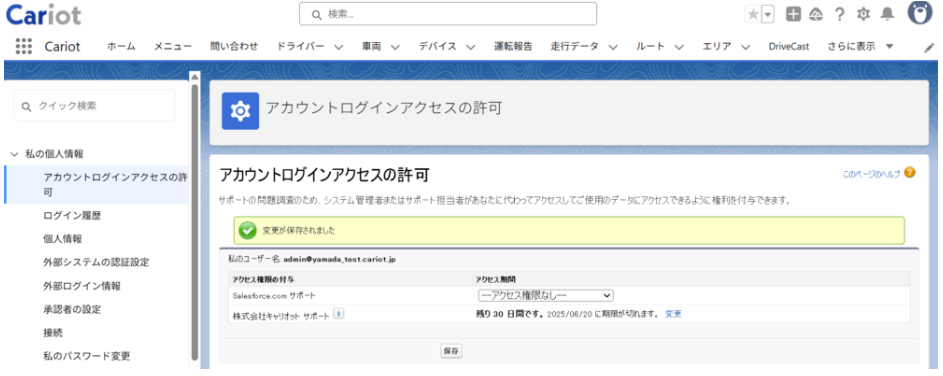
Task: Click the Favorites star icon
Action: coord(752,14)
